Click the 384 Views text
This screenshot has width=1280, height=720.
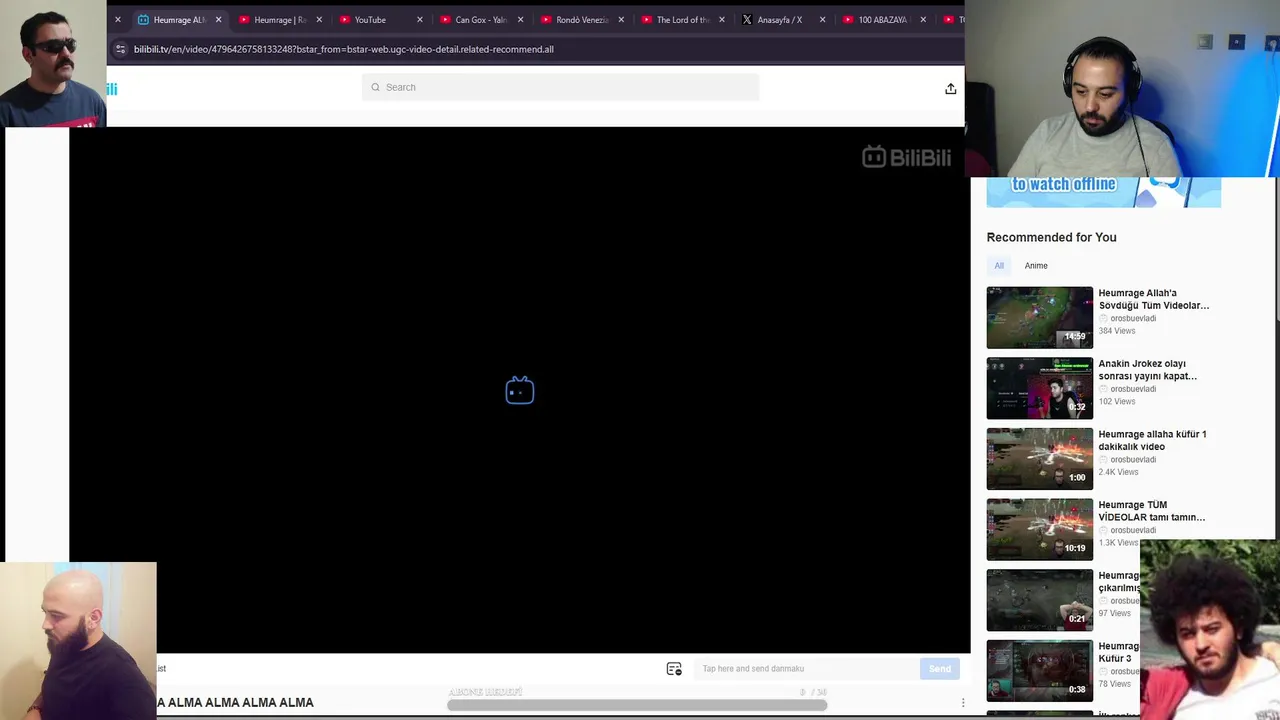(1117, 331)
